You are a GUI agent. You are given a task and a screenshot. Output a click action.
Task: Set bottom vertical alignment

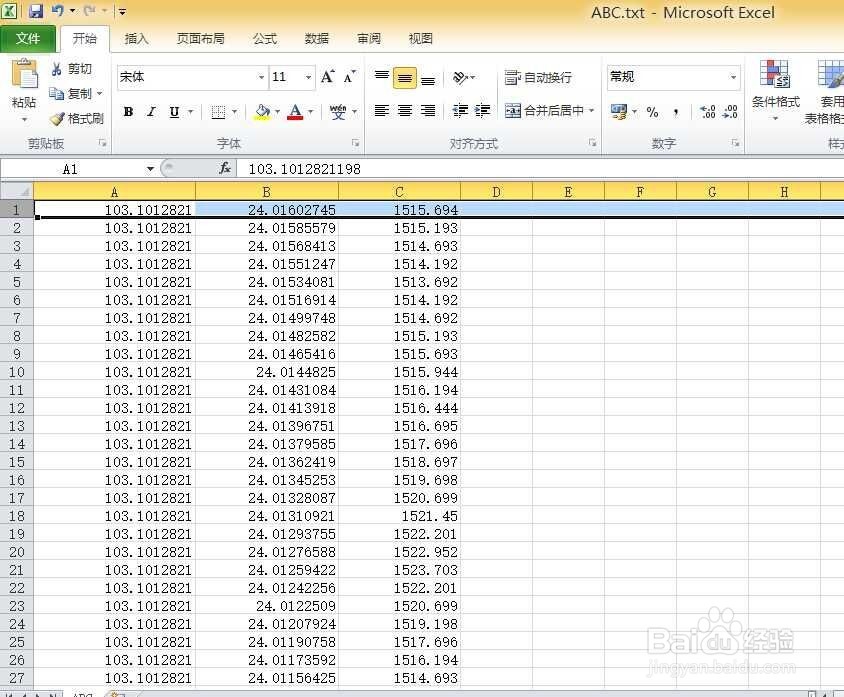point(428,78)
